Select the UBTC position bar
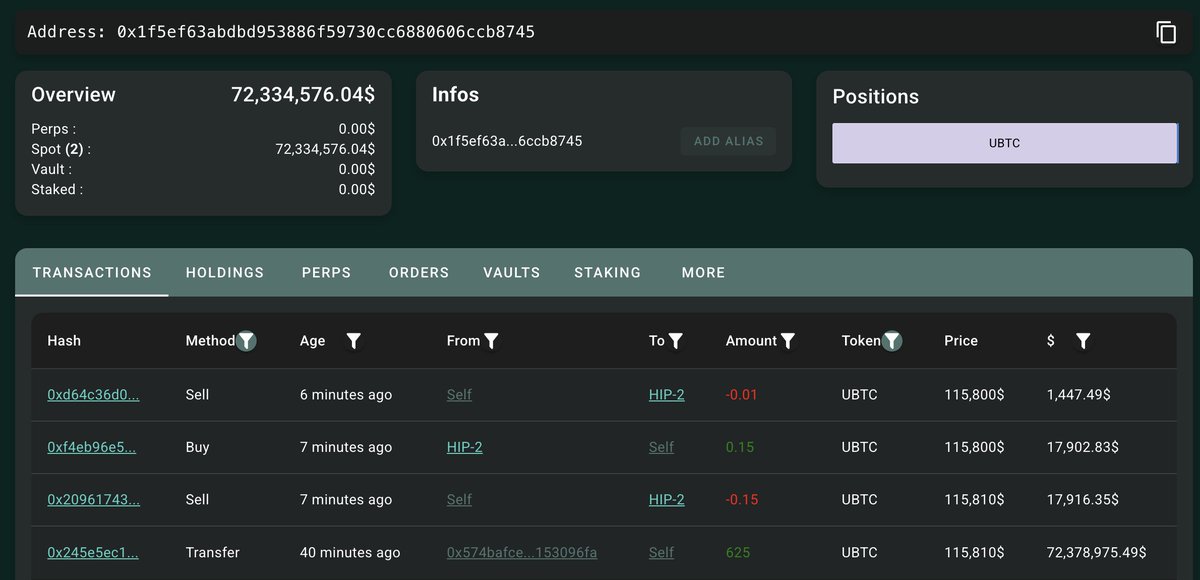Screen dimensions: 1200x580 point(1005,143)
